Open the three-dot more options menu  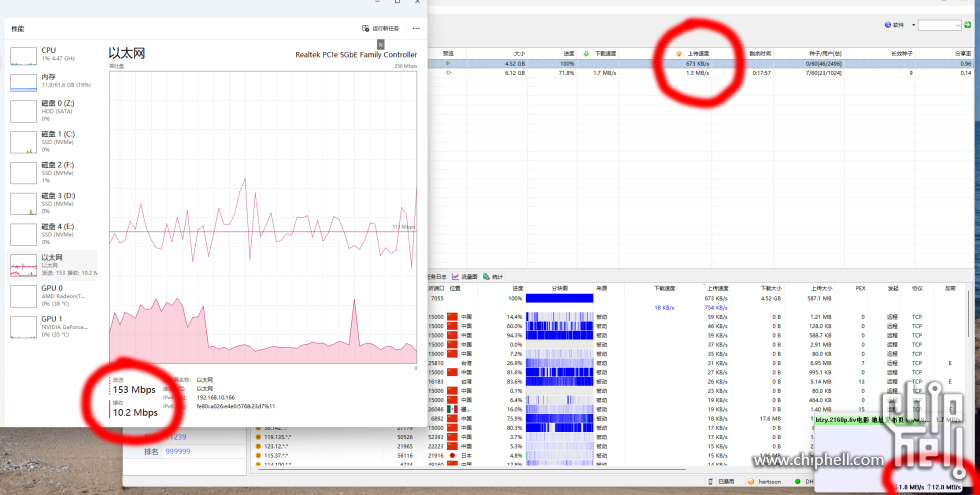click(x=416, y=29)
